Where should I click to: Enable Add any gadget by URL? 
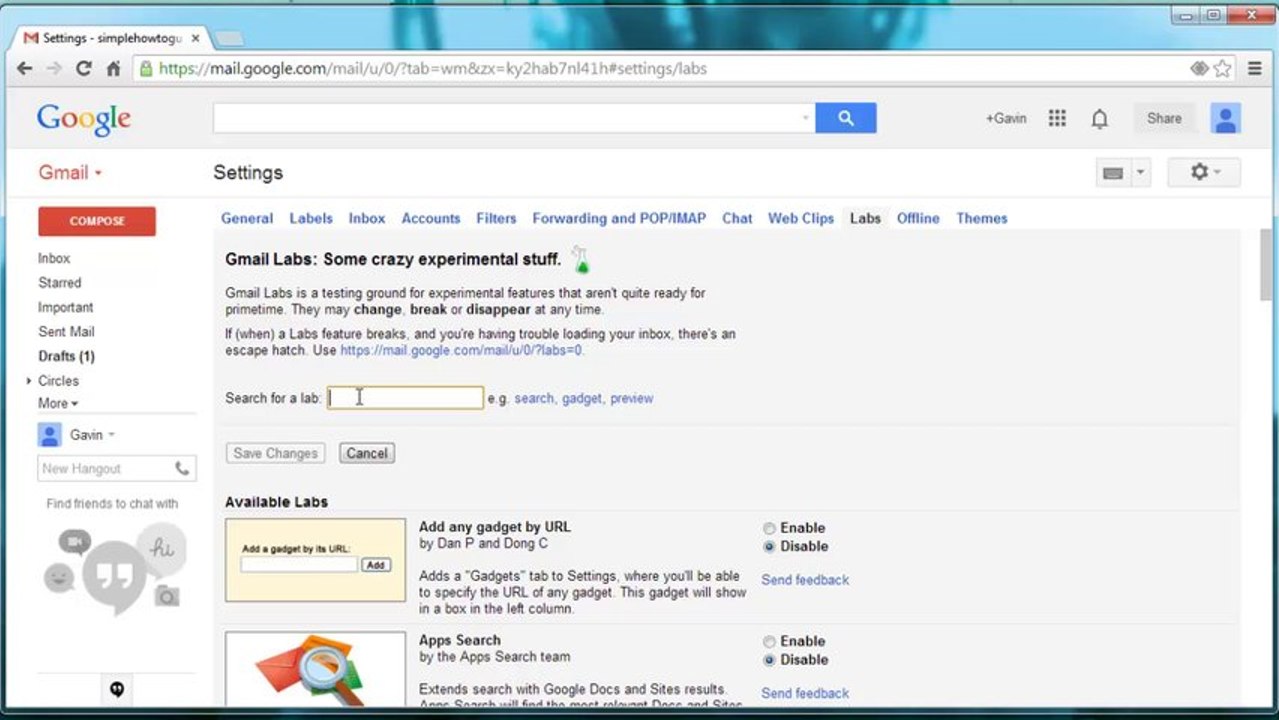tap(769, 528)
